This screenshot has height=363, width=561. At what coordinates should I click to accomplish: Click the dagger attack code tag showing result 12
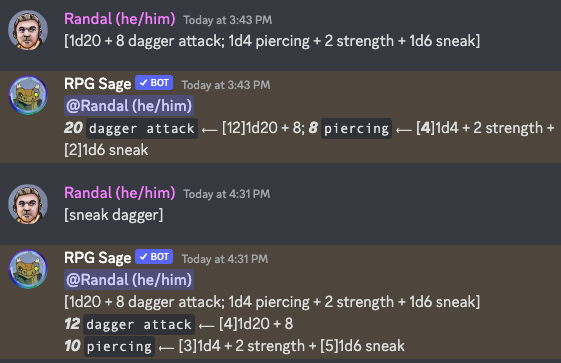(x=139, y=324)
